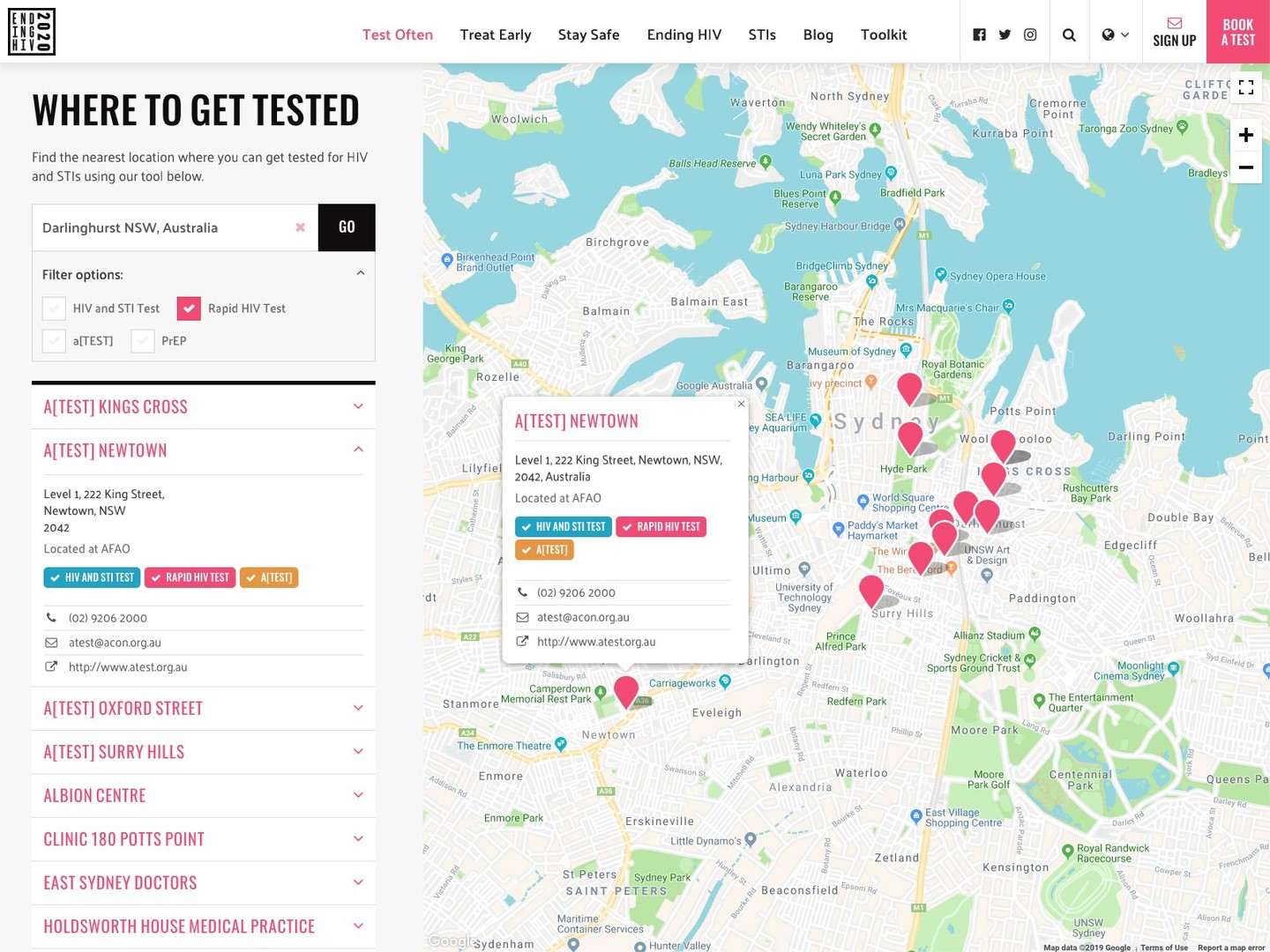Image resolution: width=1270 pixels, height=952 pixels.
Task: Click the GO search button
Action: pyautogui.click(x=347, y=227)
